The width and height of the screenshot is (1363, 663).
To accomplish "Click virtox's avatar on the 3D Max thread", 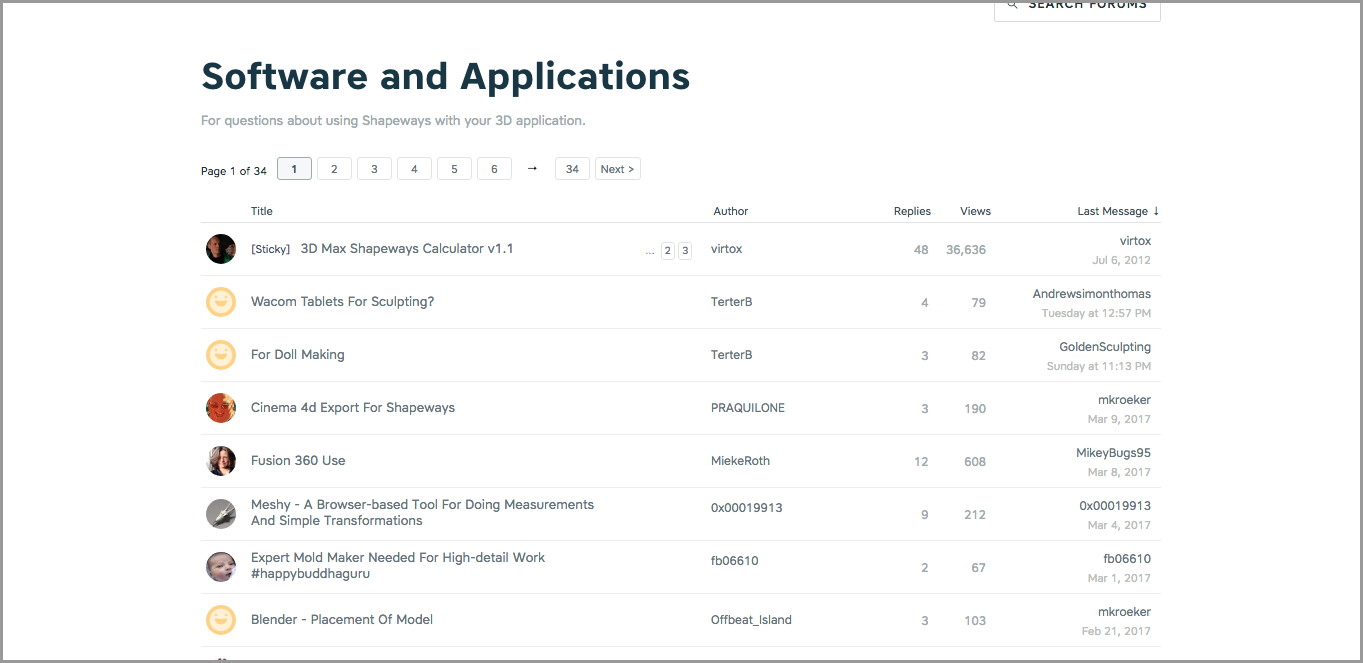I will pos(221,249).
